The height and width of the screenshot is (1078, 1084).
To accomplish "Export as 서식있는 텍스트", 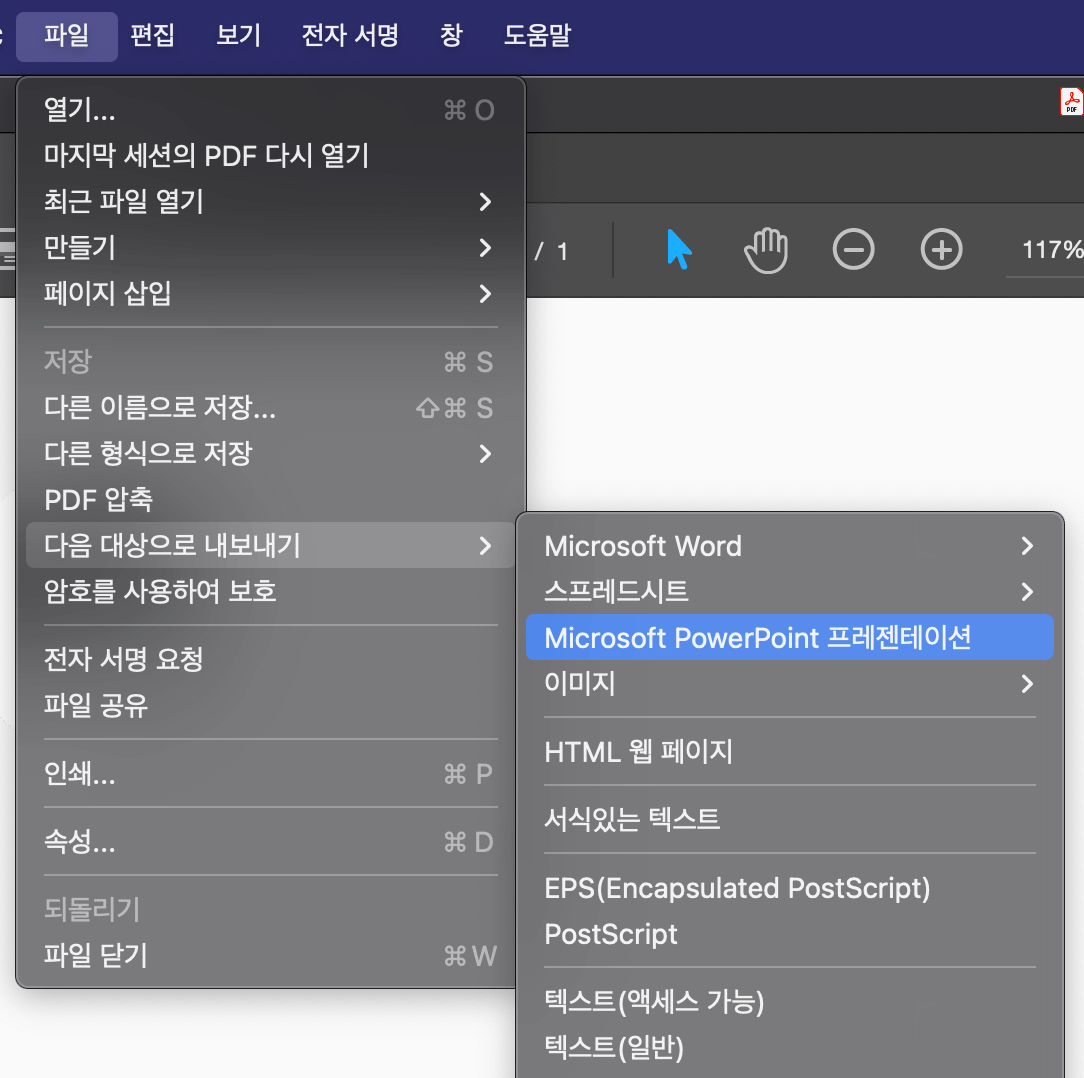I will 789,819.
